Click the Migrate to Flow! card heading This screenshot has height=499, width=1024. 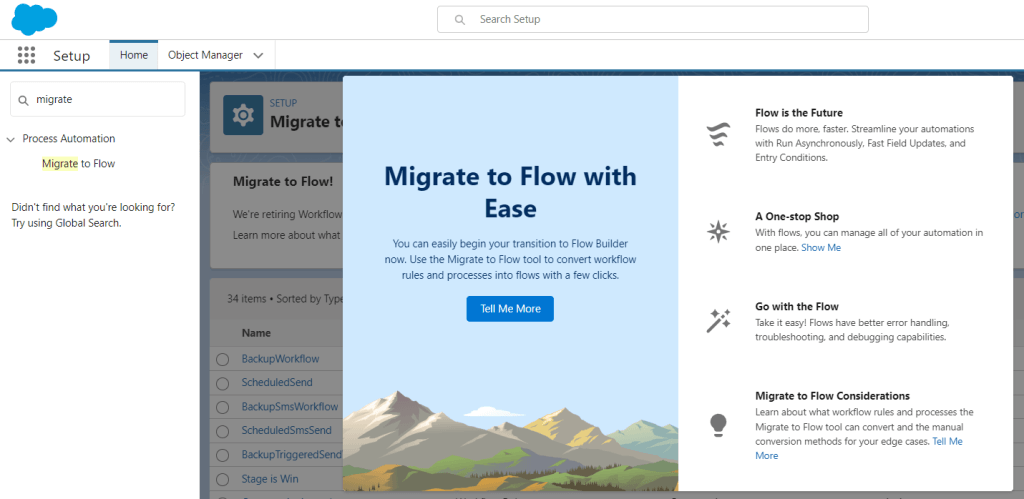pos(283,182)
